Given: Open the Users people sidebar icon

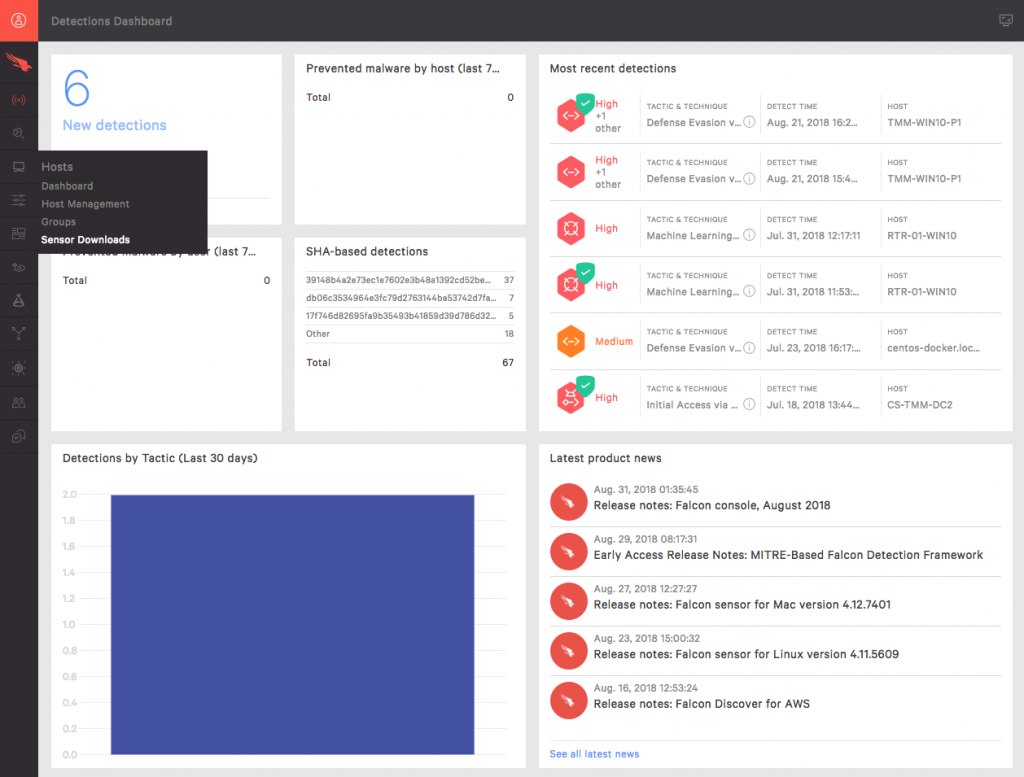Looking at the screenshot, I should coord(19,403).
